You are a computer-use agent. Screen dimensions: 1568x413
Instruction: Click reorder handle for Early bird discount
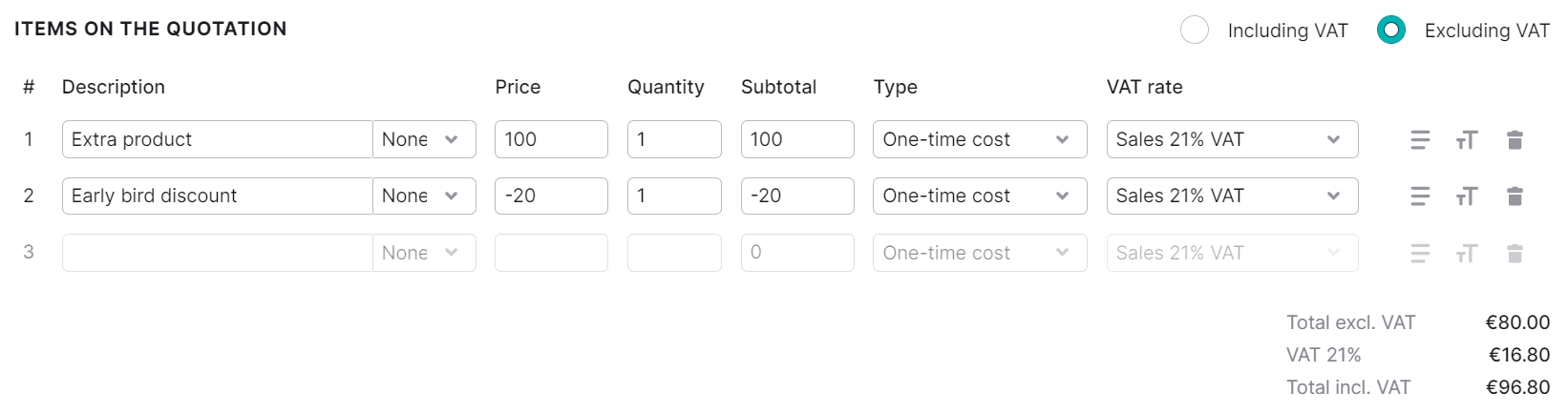tap(1420, 196)
